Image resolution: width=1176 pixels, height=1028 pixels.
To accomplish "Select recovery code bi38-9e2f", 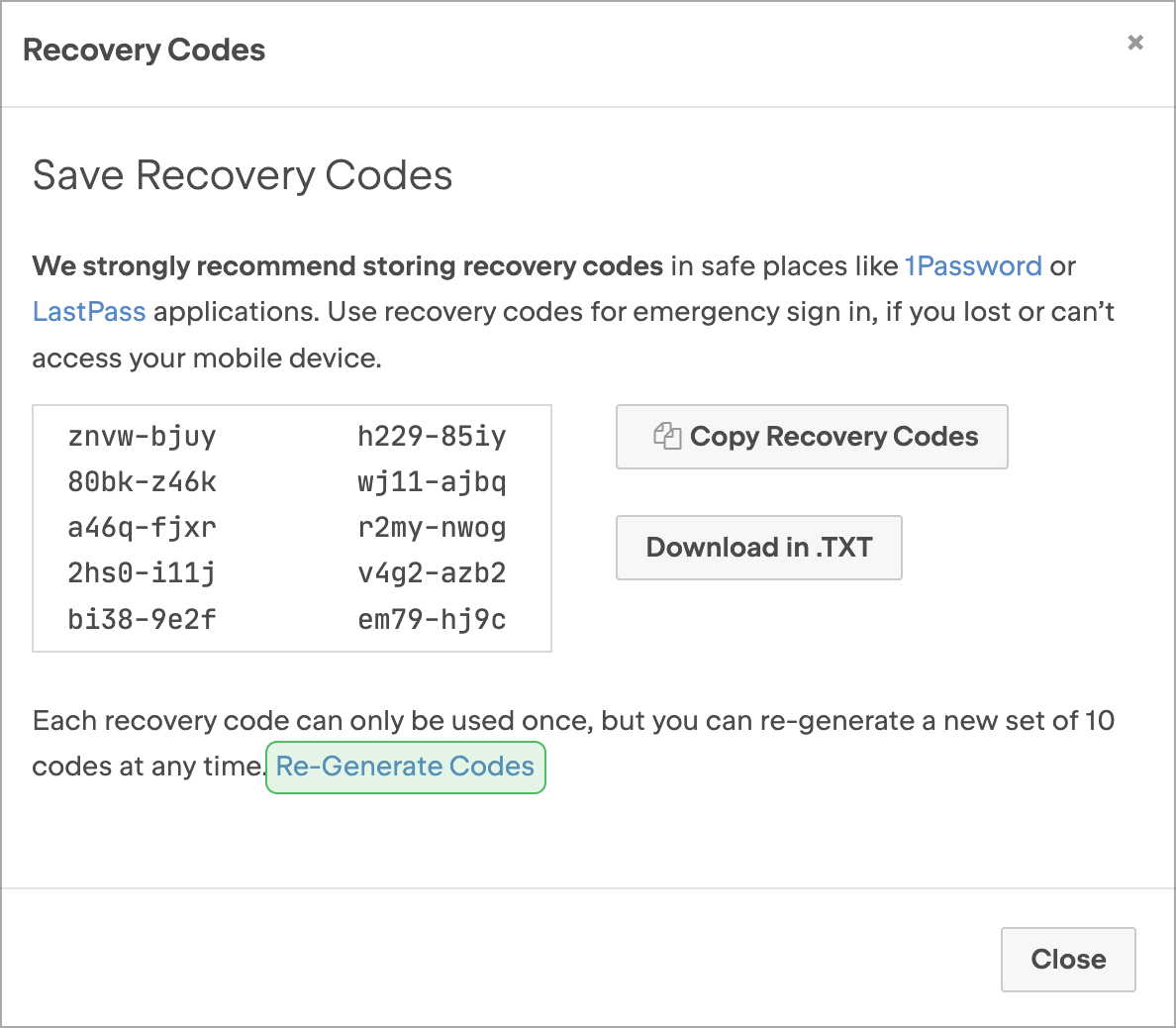I will click(x=142, y=619).
